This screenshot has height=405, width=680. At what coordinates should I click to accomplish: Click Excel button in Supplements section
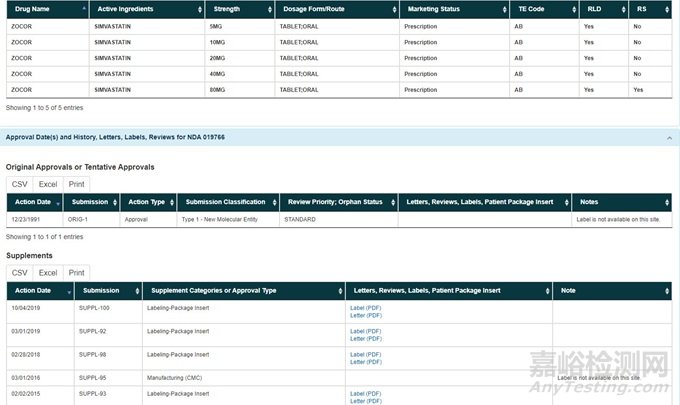tap(48, 273)
